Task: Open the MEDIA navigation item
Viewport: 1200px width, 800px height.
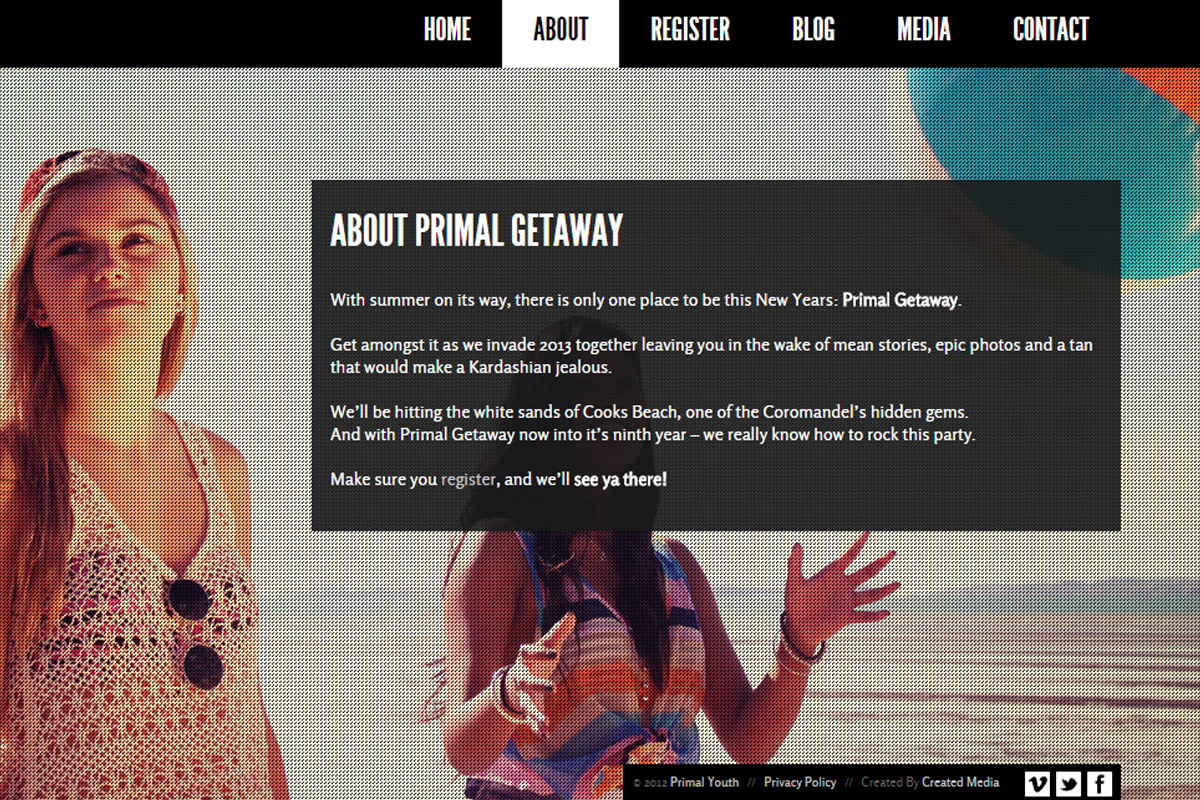Action: click(924, 30)
